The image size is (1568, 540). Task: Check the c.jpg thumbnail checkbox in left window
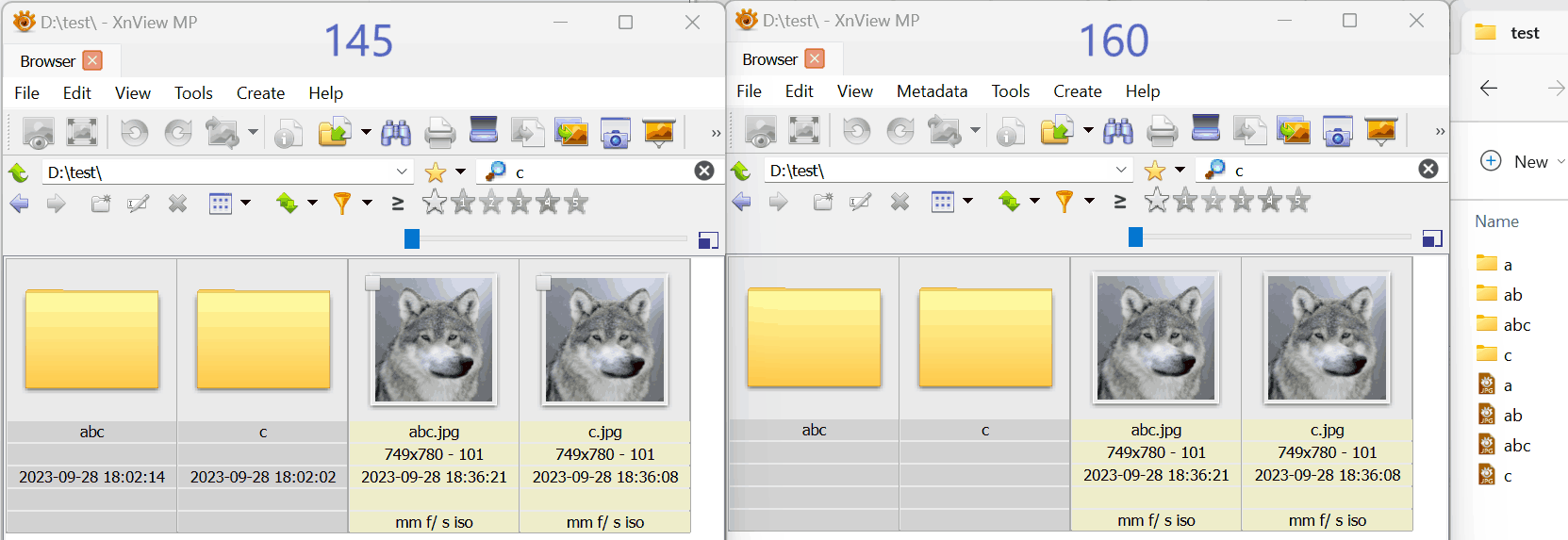tap(543, 283)
